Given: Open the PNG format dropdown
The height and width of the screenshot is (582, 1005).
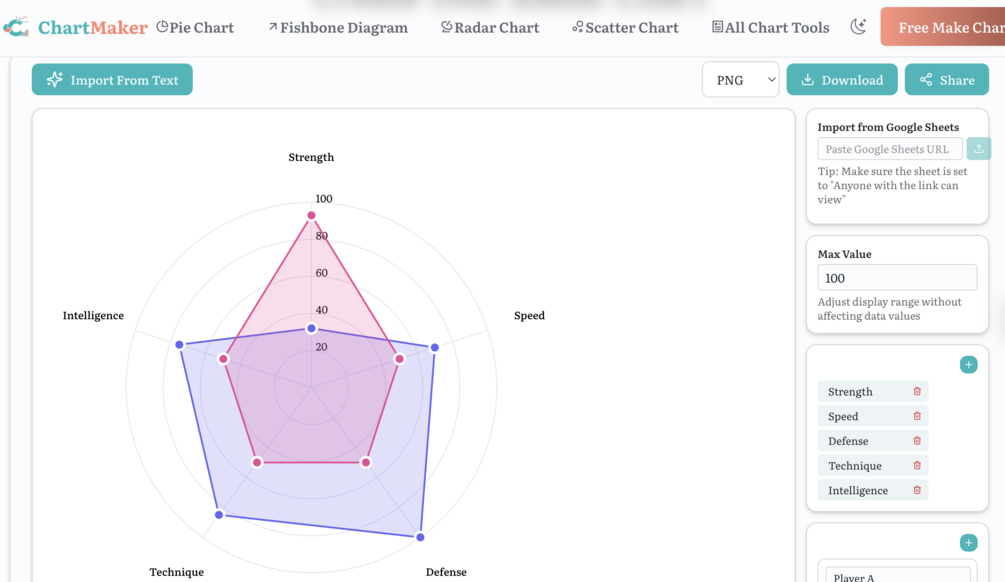Looking at the screenshot, I should click(x=740, y=79).
